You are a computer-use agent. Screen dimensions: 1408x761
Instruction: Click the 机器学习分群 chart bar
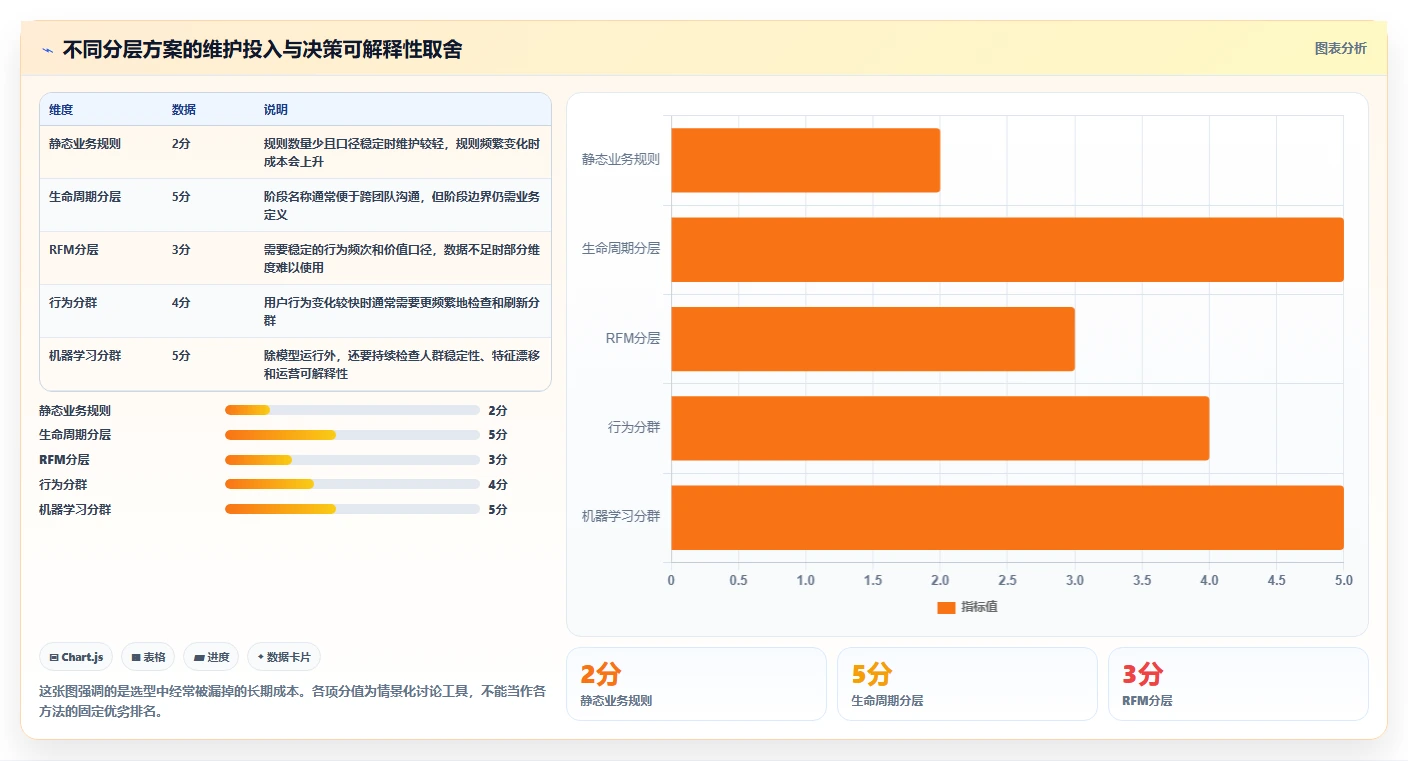(x=1007, y=517)
